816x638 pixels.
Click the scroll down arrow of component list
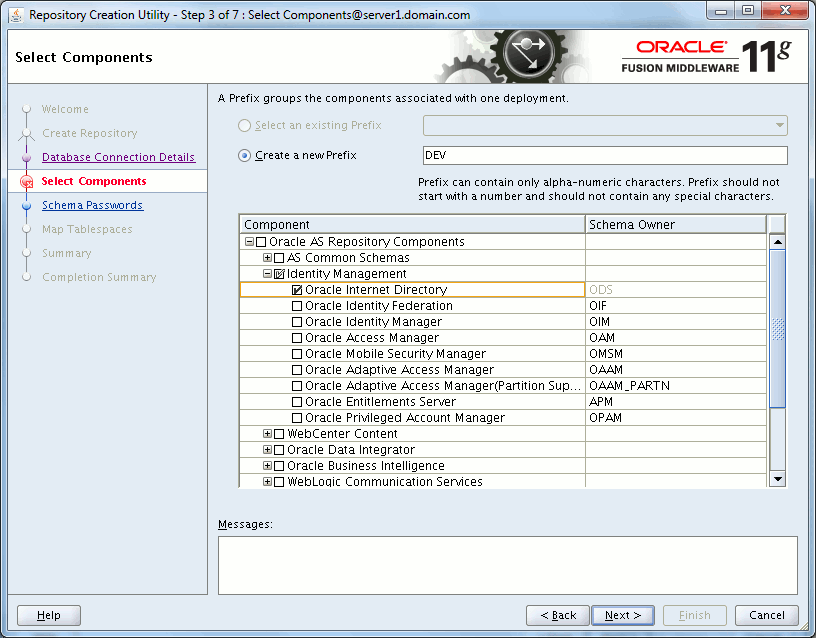tap(777, 479)
